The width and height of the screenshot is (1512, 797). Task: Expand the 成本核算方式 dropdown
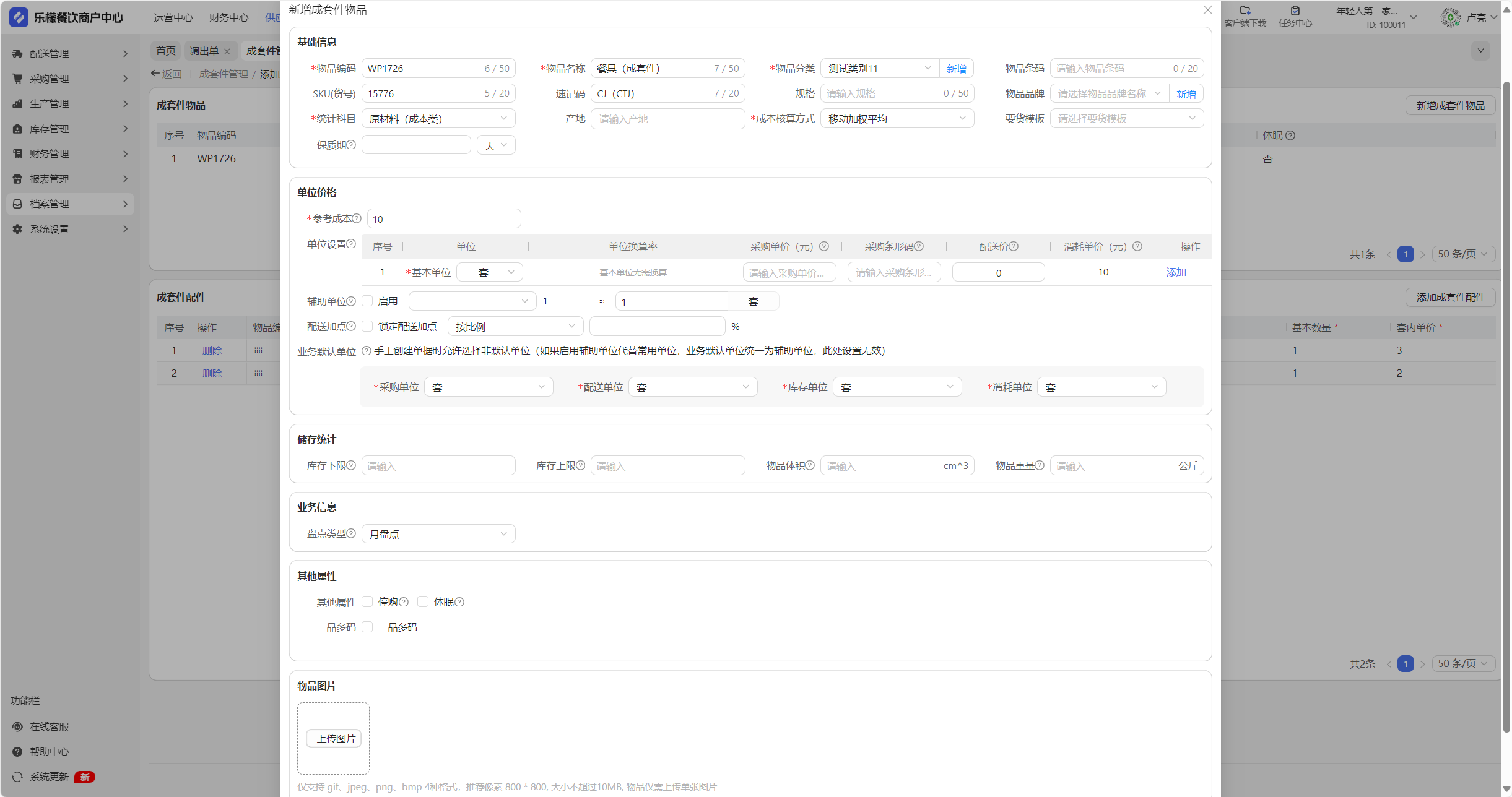click(x=897, y=119)
